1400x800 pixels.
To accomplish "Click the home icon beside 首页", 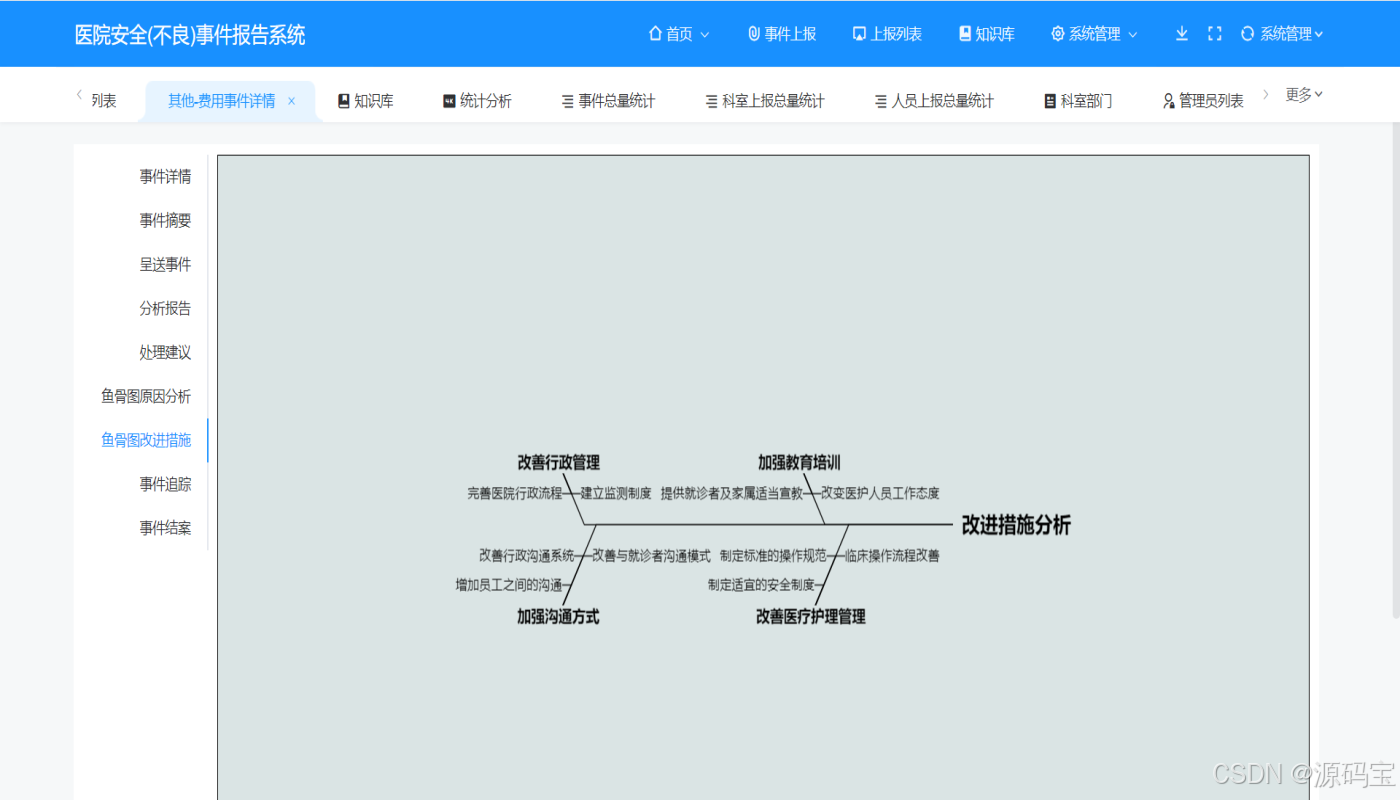I will click(655, 34).
